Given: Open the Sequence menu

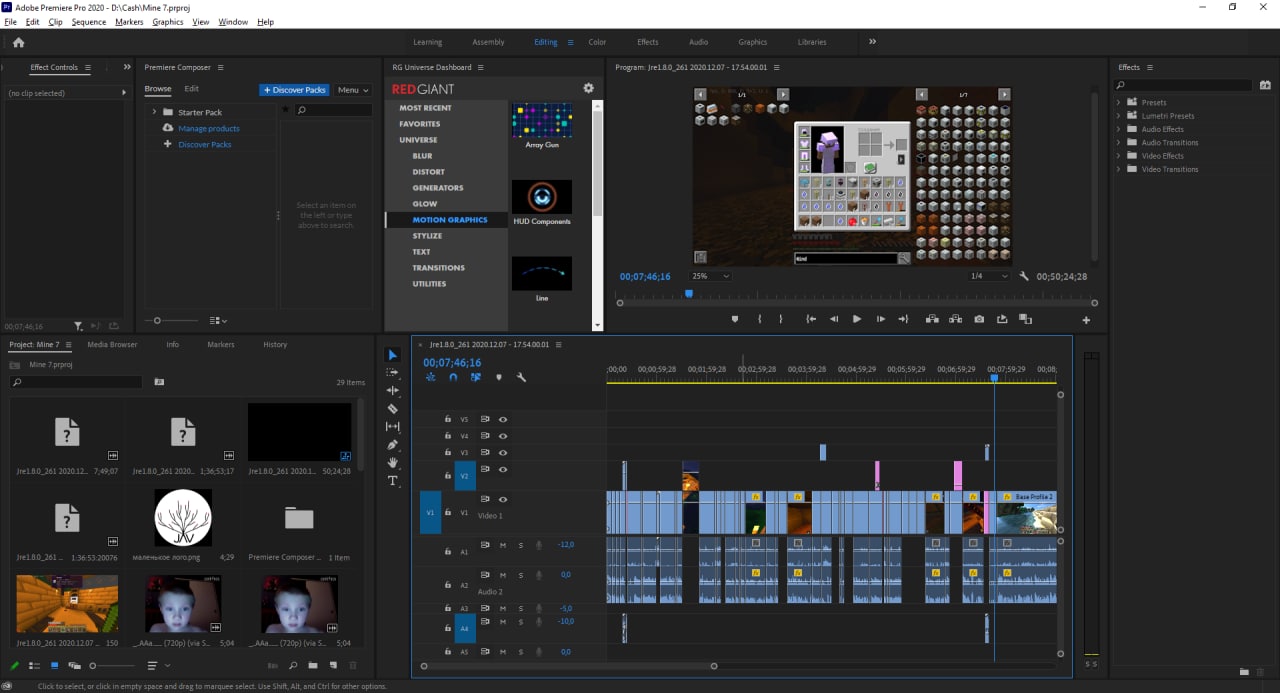Looking at the screenshot, I should click(x=88, y=22).
